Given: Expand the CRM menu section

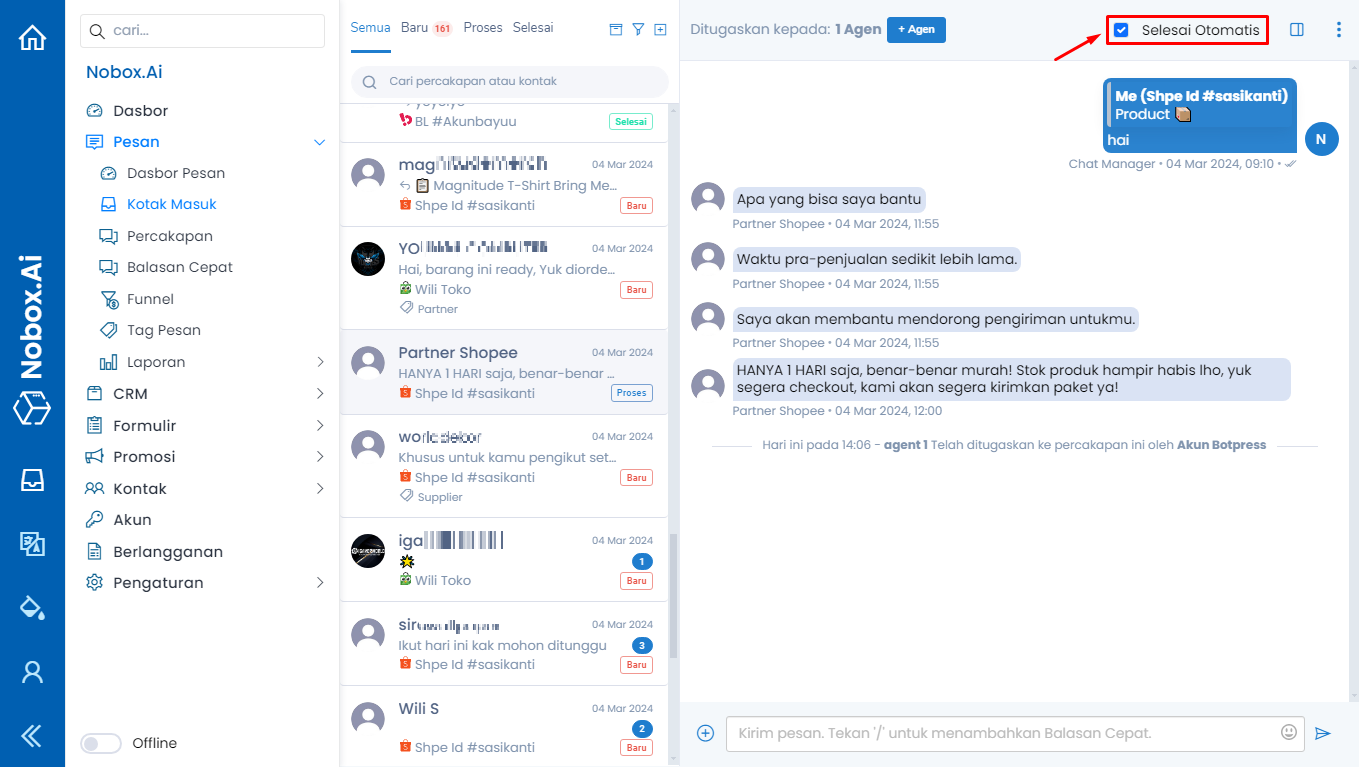Looking at the screenshot, I should click(x=206, y=394).
